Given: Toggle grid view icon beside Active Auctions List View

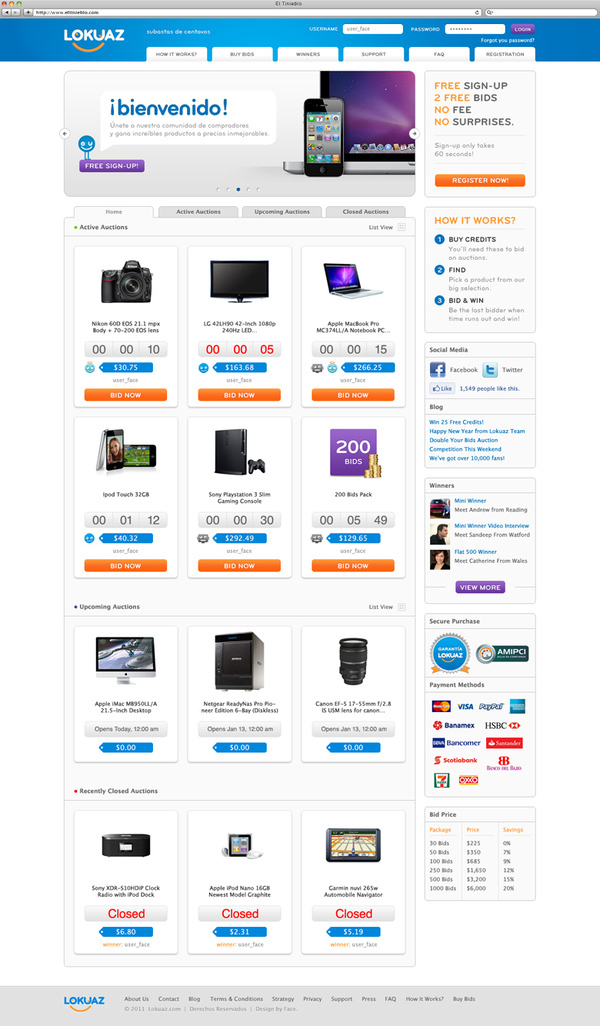Looking at the screenshot, I should 402,227.
